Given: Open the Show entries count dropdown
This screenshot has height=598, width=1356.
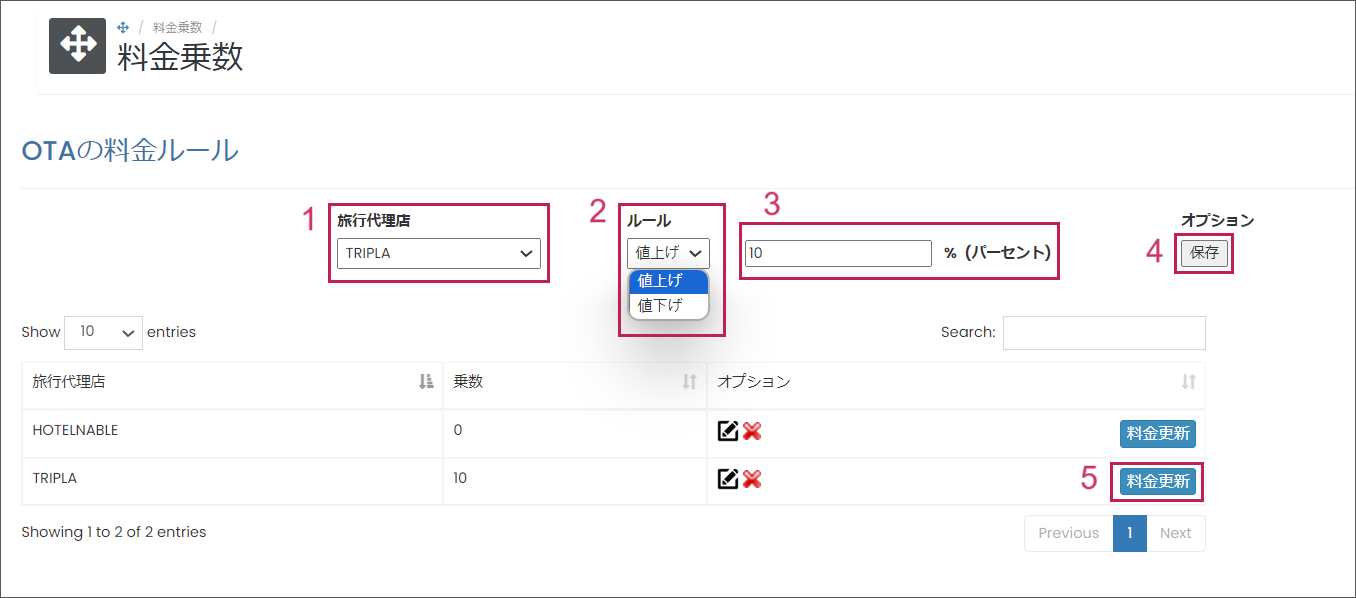Looking at the screenshot, I should [x=103, y=333].
